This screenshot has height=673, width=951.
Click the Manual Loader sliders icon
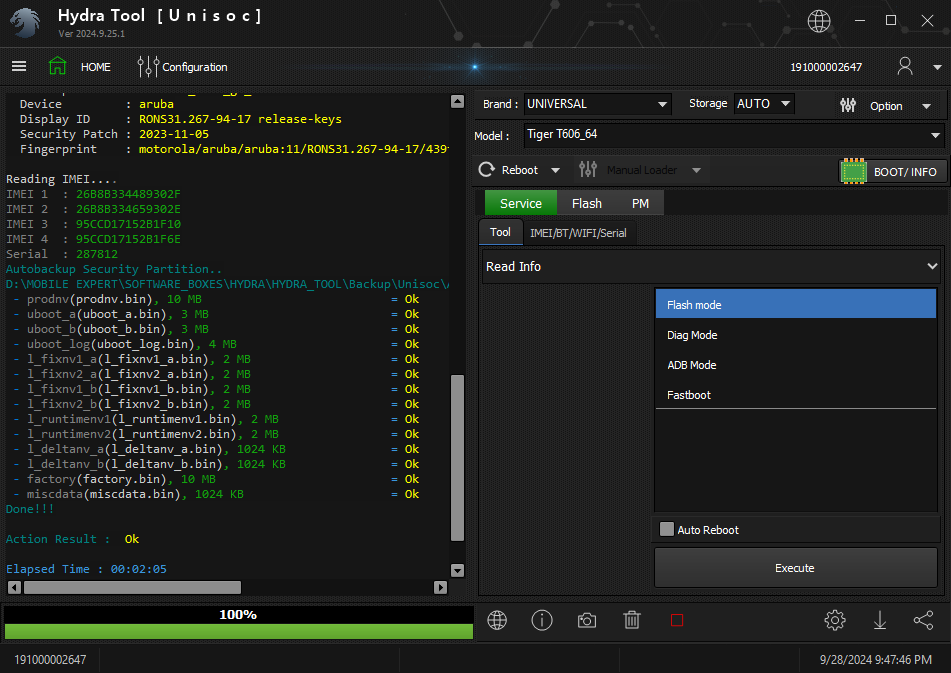point(588,170)
